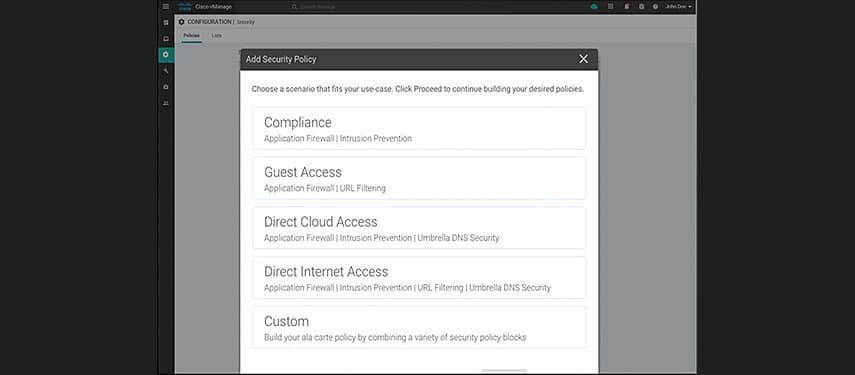
Task: Click the Cisco vManage title text
Action: click(x=213, y=7)
